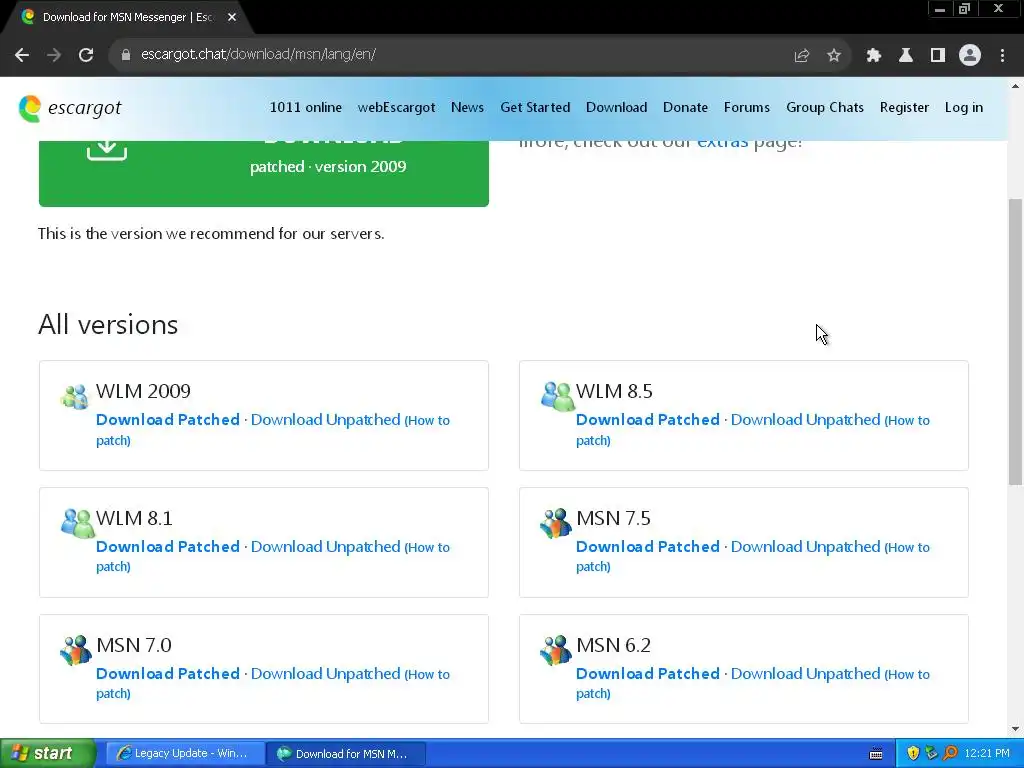Select the Download for MSN Messenger tab
Viewport: 1024px width, 768px height.
click(x=128, y=17)
